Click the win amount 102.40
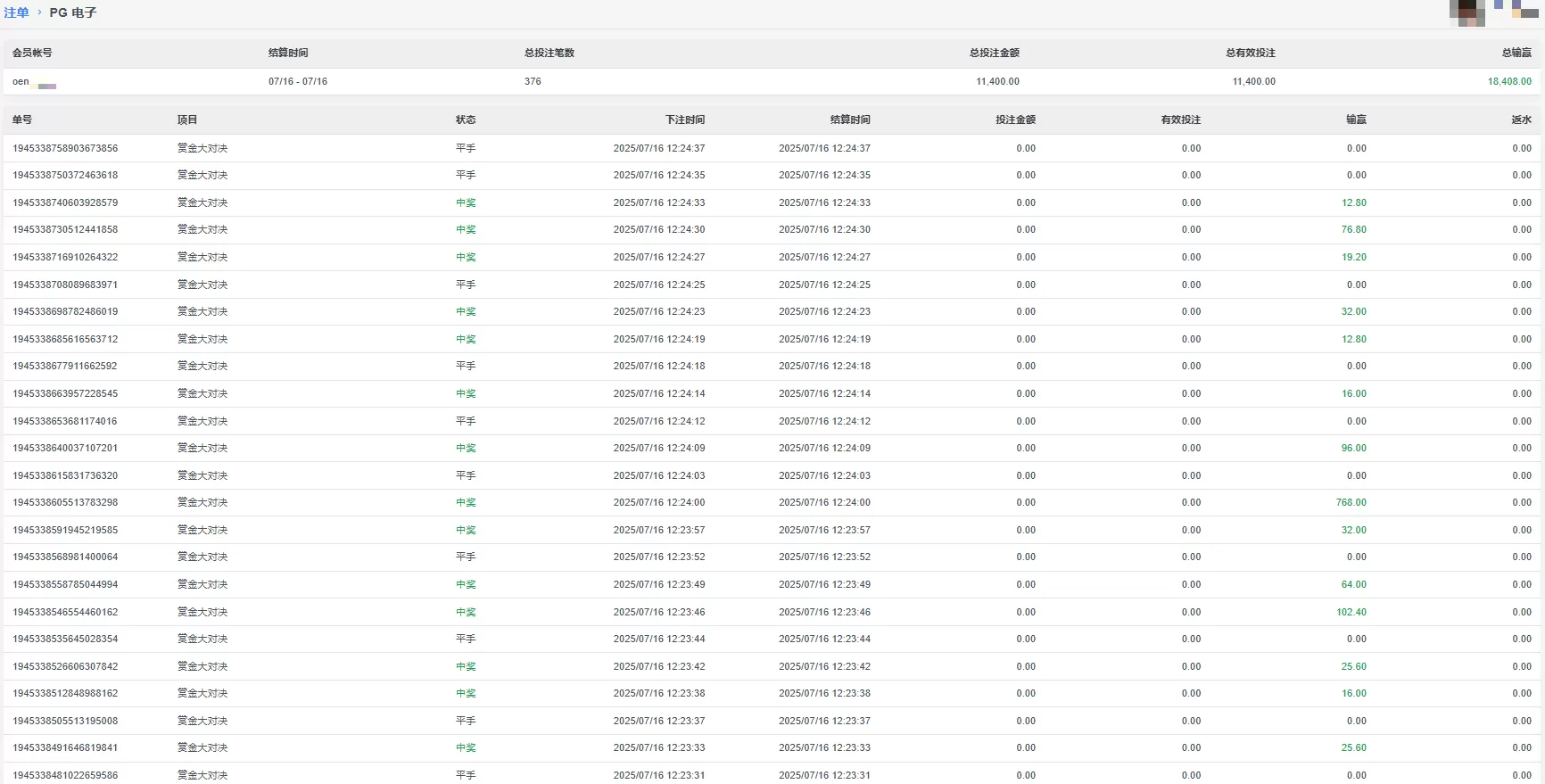This screenshot has width=1545, height=784. coord(1351,612)
